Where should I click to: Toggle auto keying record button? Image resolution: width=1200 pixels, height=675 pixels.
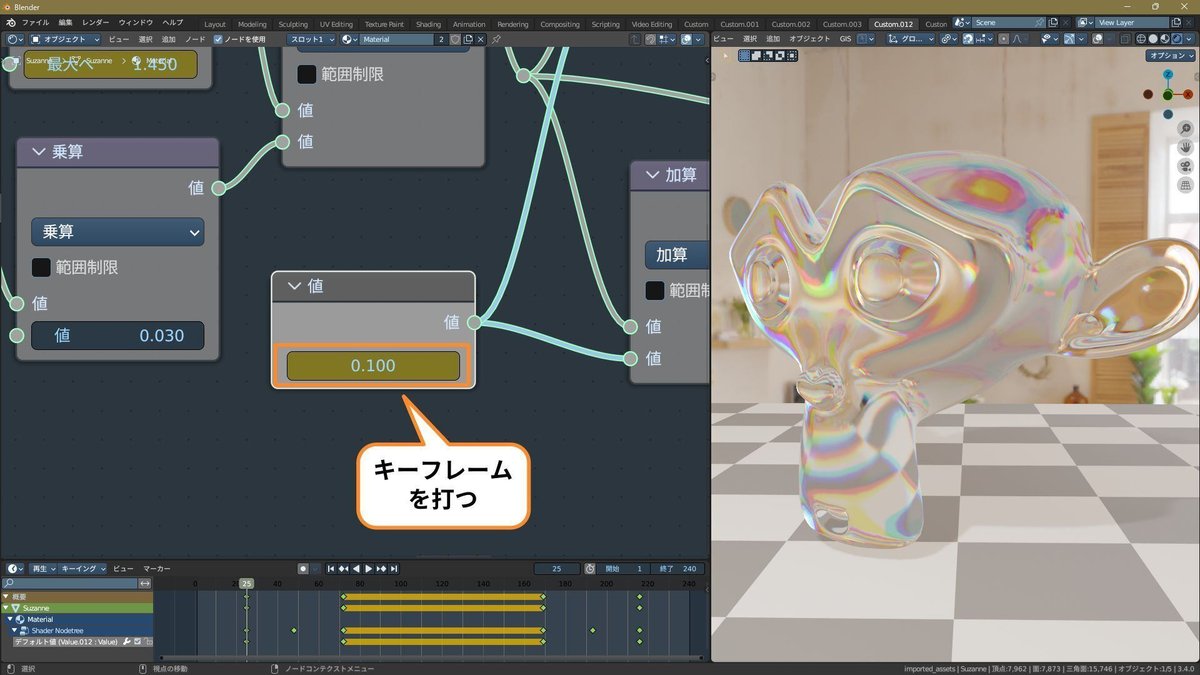coord(303,568)
